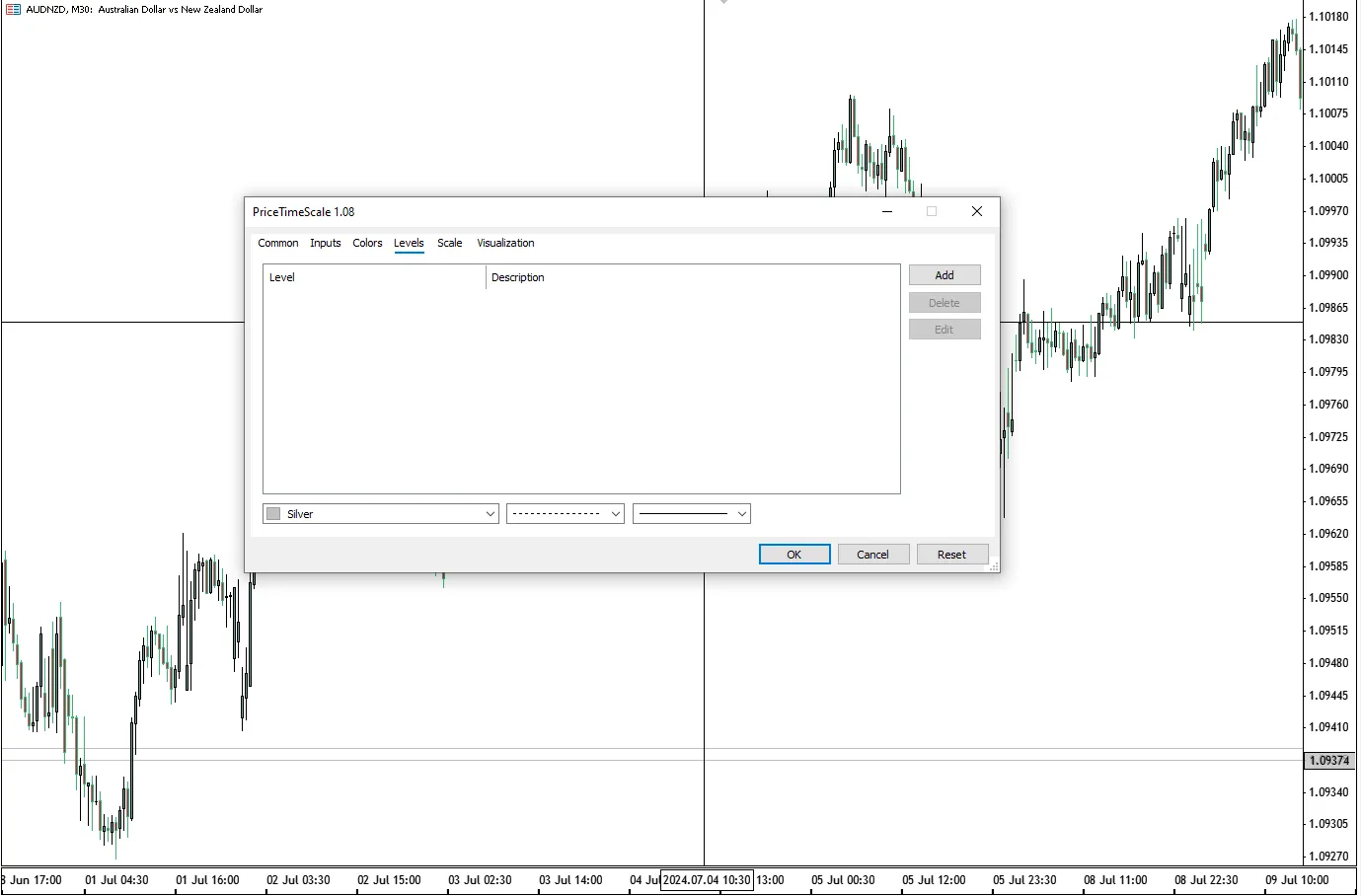Click the 05 Jul 12:00 time scale label

[934, 880]
